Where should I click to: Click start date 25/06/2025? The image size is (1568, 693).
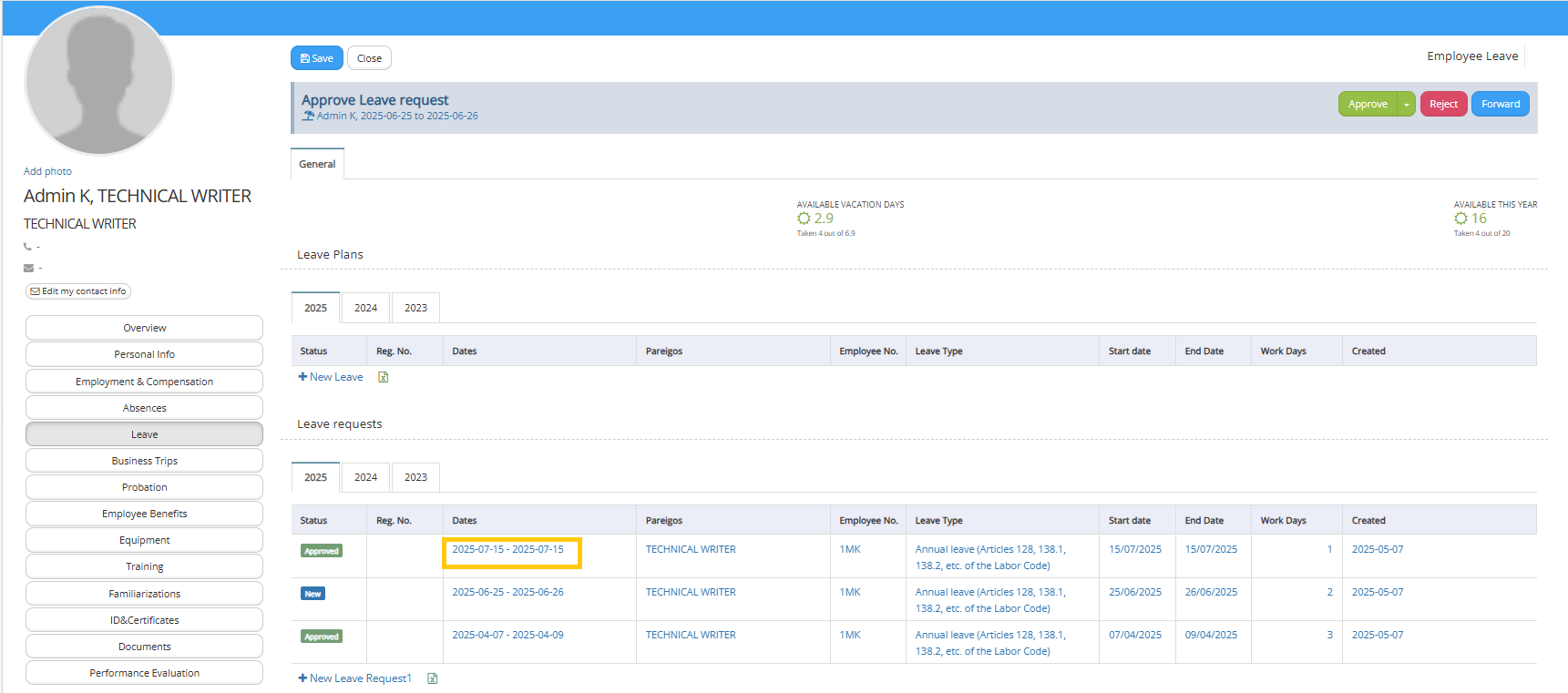[1135, 592]
